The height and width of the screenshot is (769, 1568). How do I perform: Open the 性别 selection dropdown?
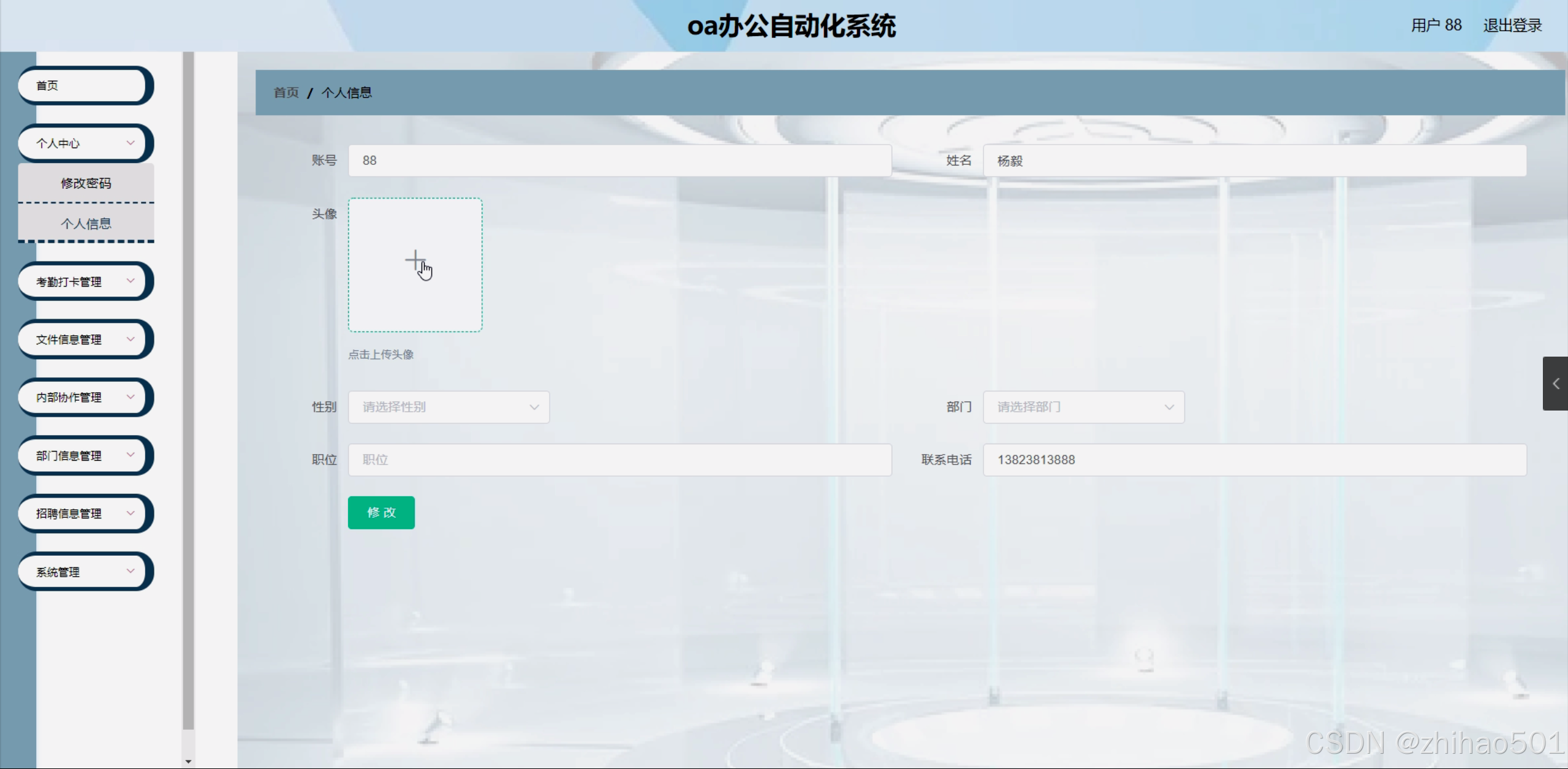(449, 407)
